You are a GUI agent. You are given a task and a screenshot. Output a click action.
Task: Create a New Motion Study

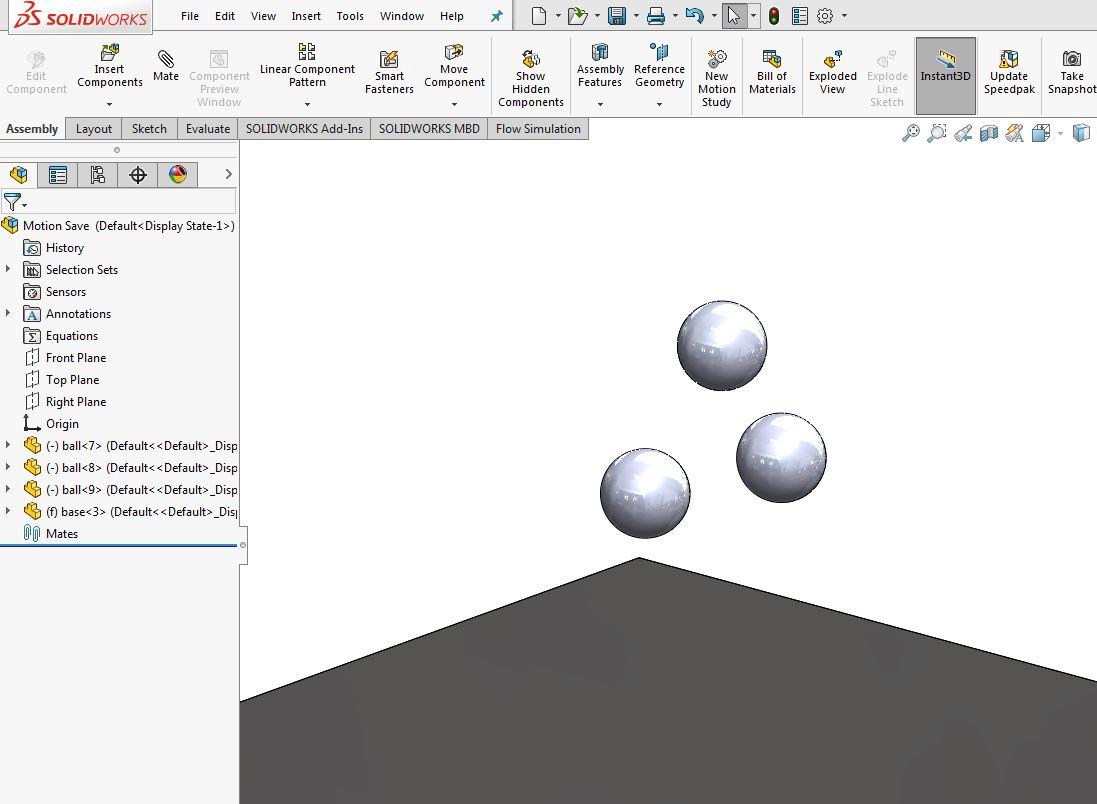click(716, 75)
